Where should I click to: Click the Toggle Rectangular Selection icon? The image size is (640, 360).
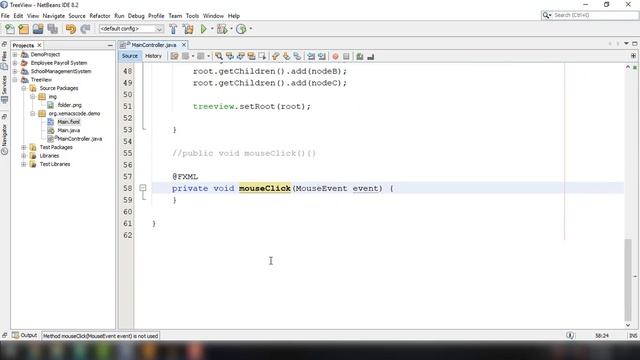point(262,56)
